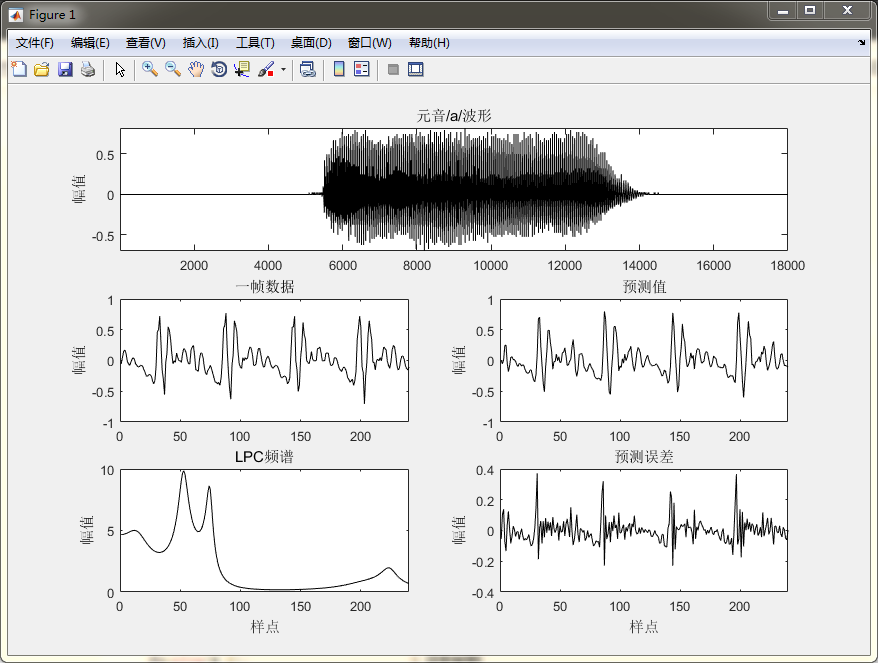This screenshot has width=878, height=663.
Task: Insert a colorbar using the toolbar icon
Action: coord(339,69)
